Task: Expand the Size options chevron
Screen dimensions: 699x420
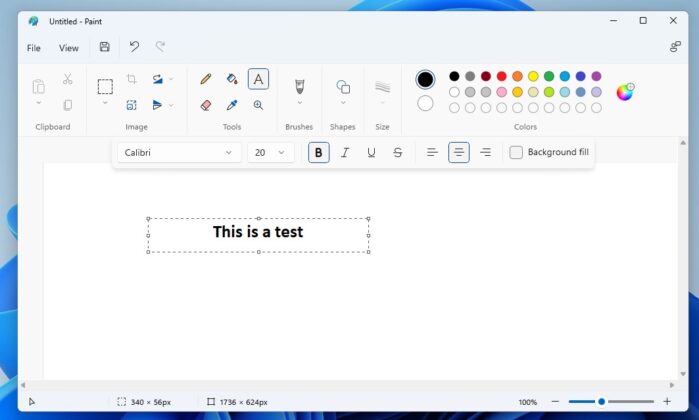Action: [x=382, y=103]
